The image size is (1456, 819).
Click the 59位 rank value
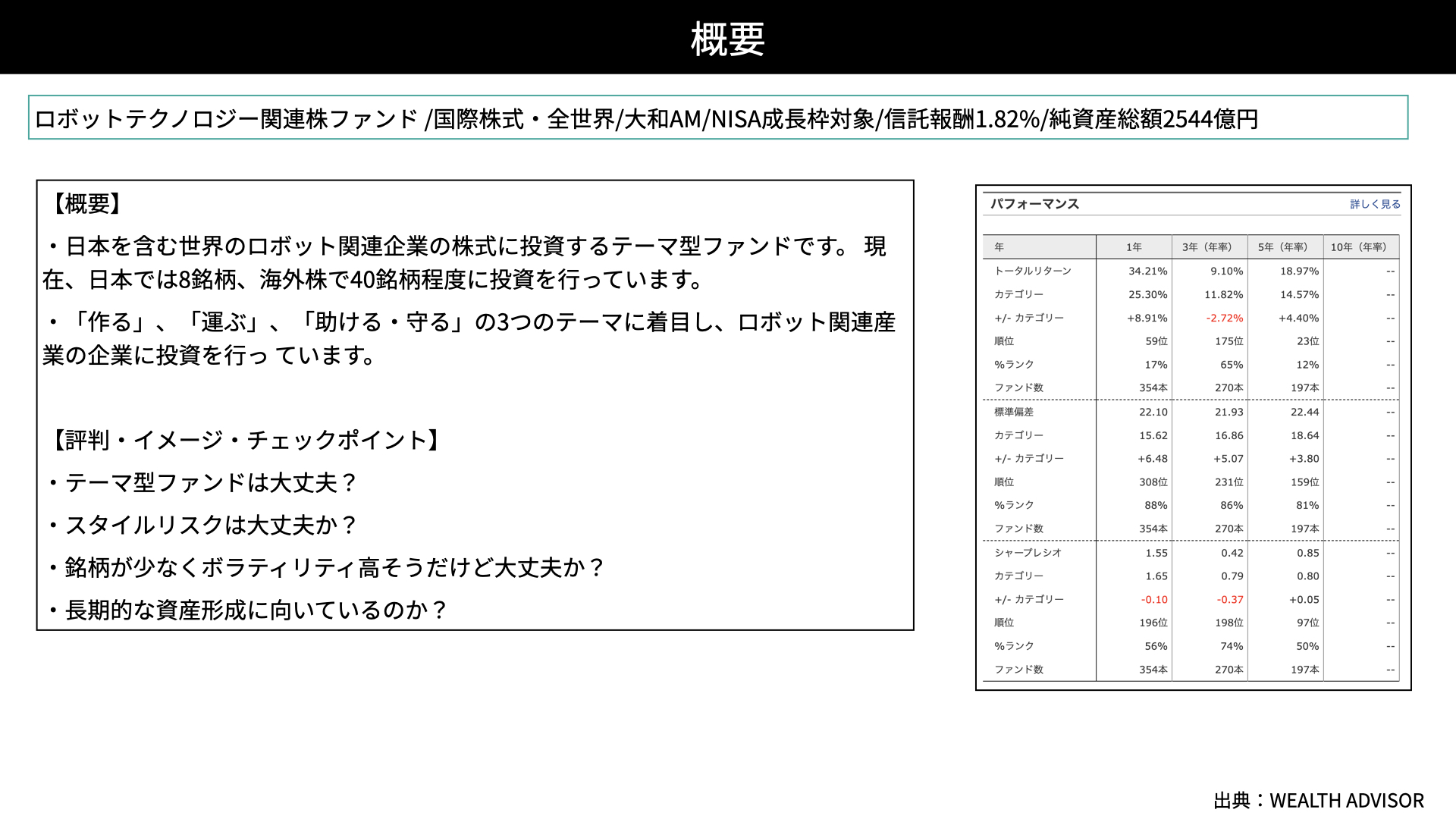[x=1156, y=341]
